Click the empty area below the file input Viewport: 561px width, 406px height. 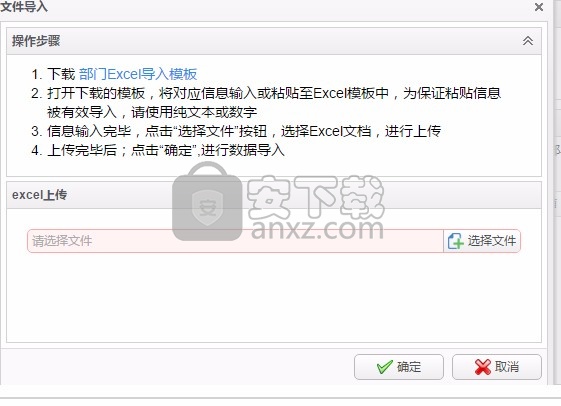tap(274, 297)
